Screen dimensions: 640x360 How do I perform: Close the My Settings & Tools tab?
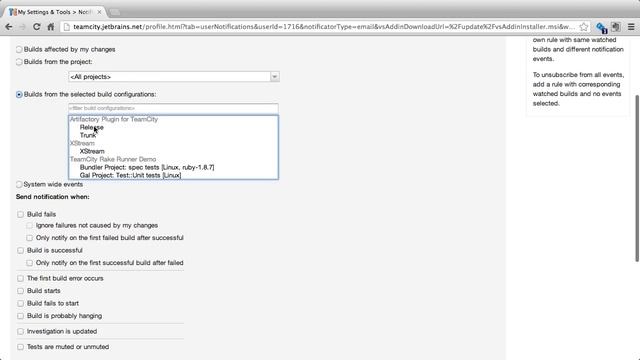[99, 12]
